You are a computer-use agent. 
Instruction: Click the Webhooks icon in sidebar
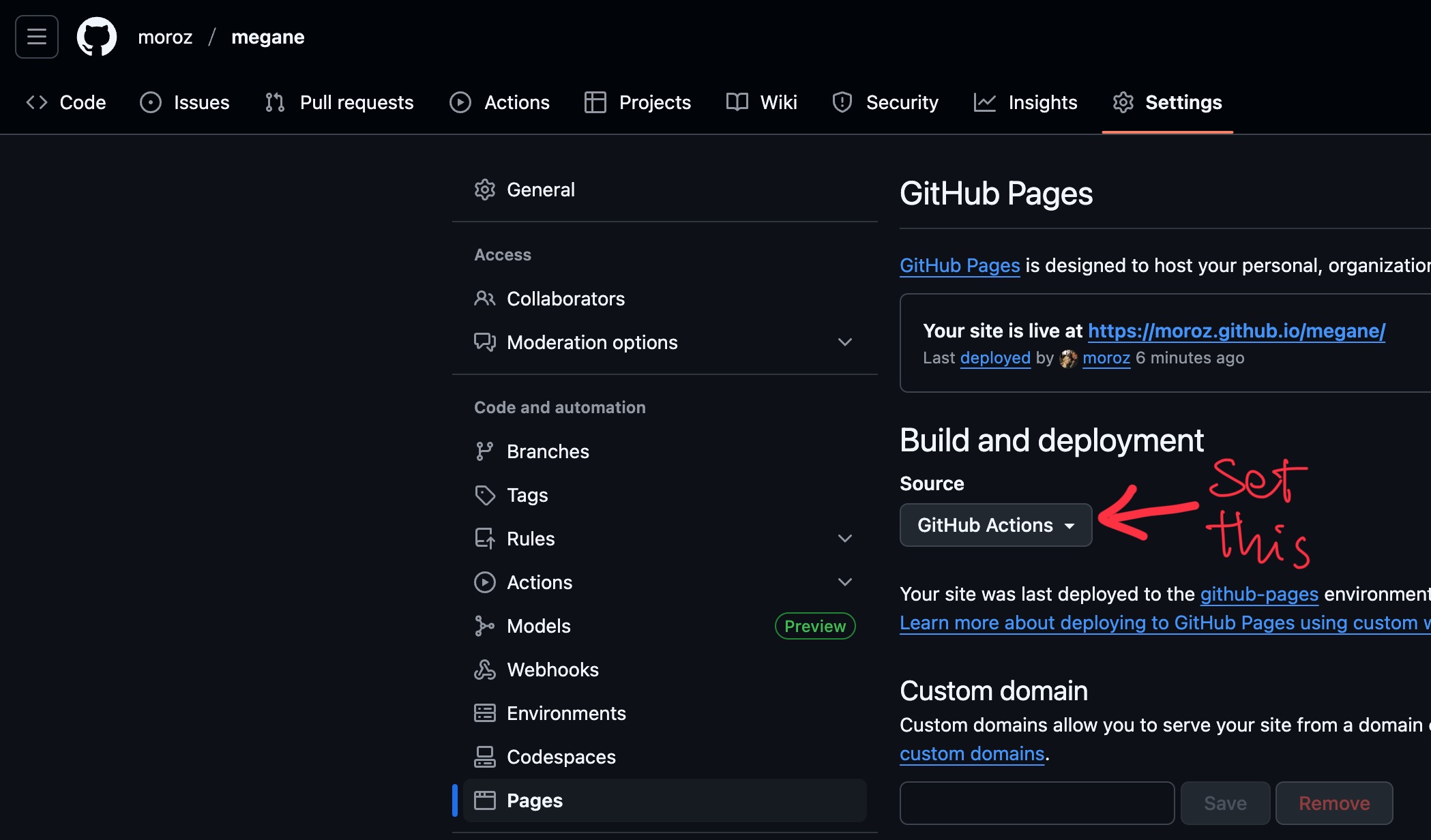click(x=484, y=670)
